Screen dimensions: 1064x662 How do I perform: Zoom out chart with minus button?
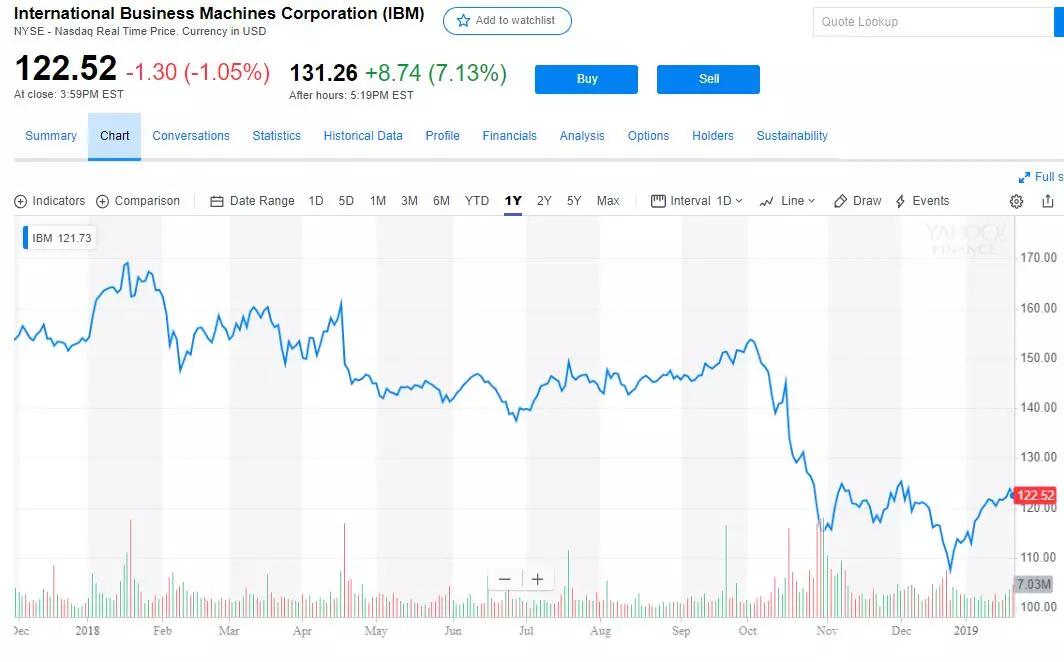504,579
